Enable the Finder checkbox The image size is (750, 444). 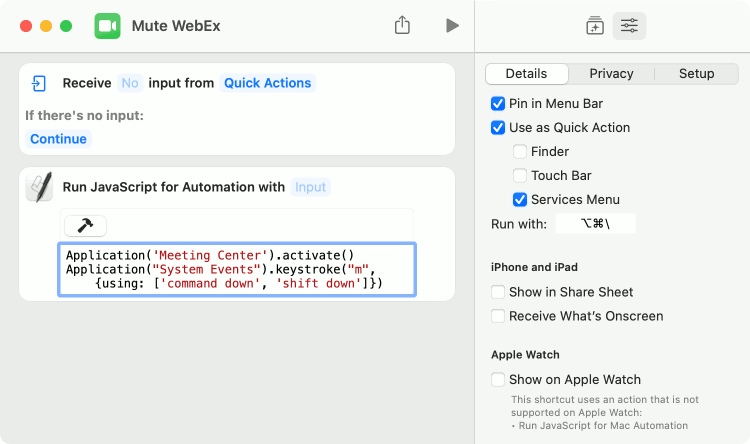coord(520,152)
